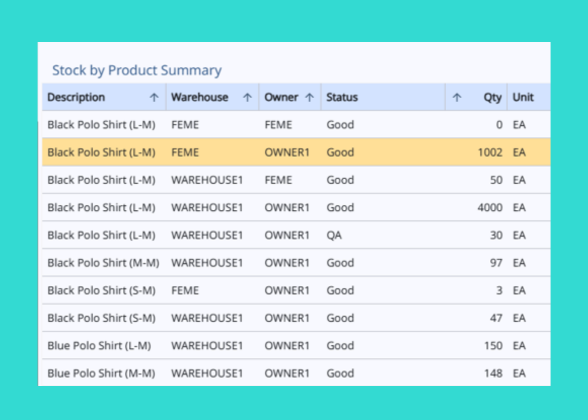Sort by the Description column header label
Screen dimensions: 588x420
click(76, 97)
